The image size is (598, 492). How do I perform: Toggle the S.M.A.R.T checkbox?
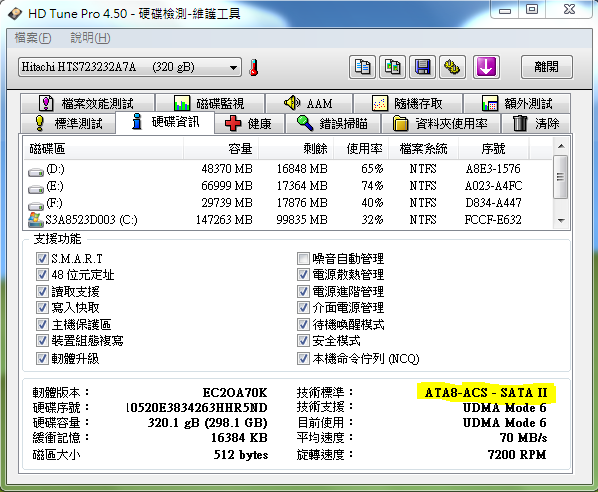click(42, 259)
